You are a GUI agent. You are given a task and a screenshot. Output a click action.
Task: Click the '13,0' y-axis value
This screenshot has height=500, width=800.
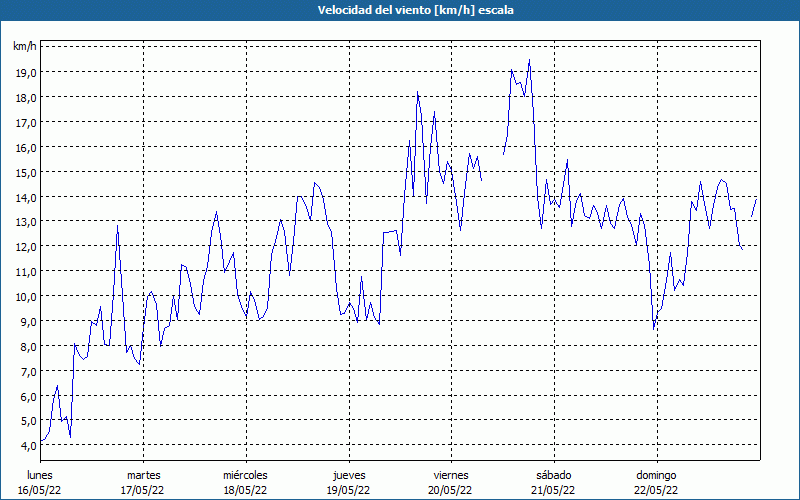pyautogui.click(x=26, y=222)
